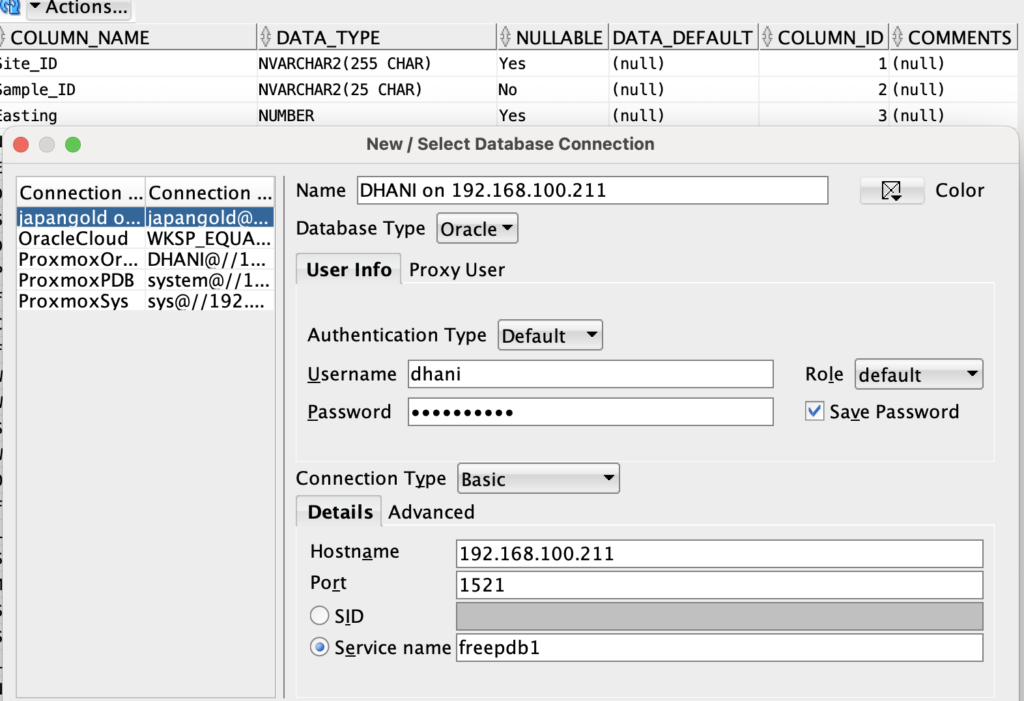Switch to the Details tab
The height and width of the screenshot is (701, 1024).
point(340,512)
